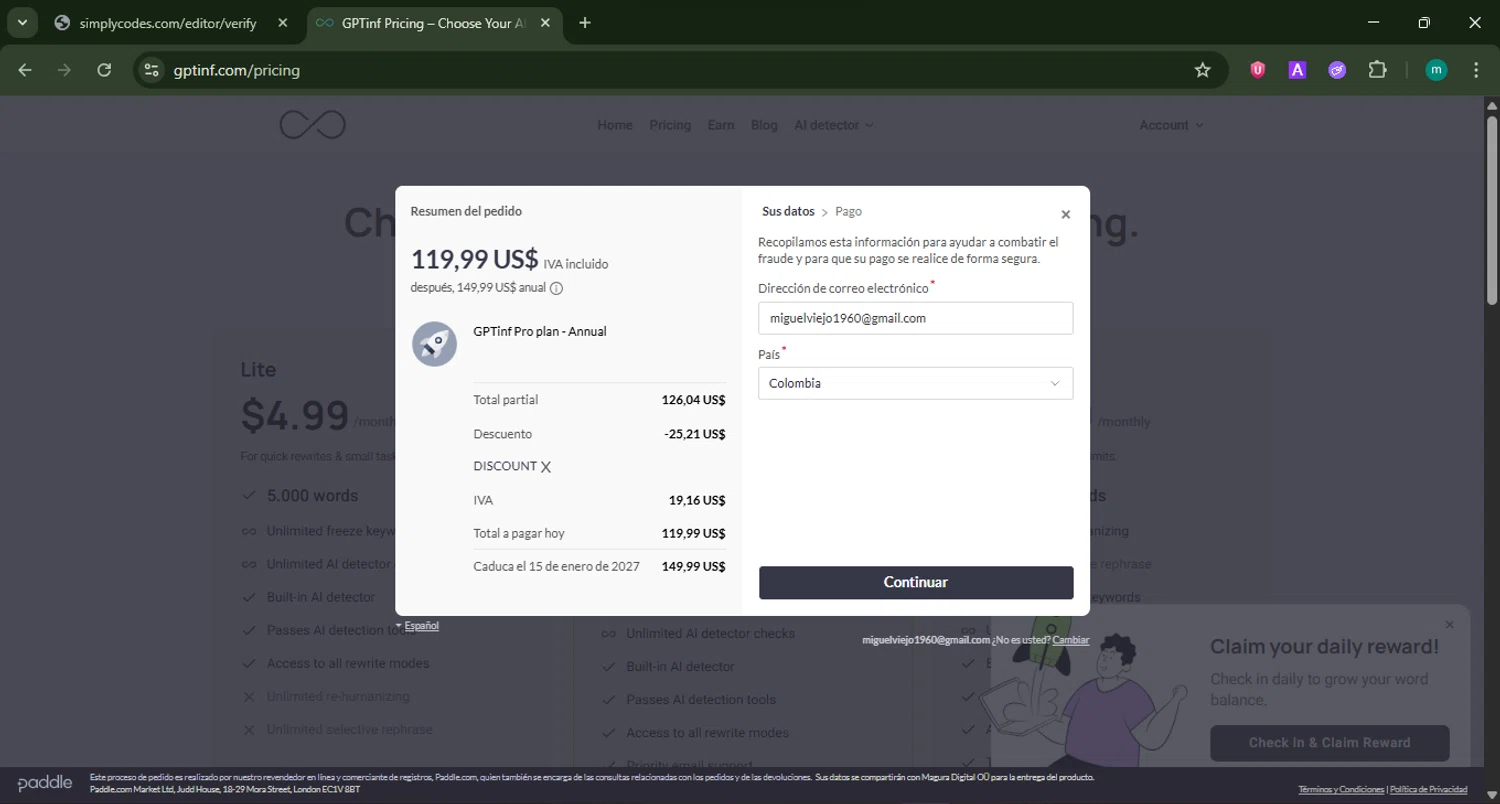Expand the Account dropdown menu

(1171, 125)
